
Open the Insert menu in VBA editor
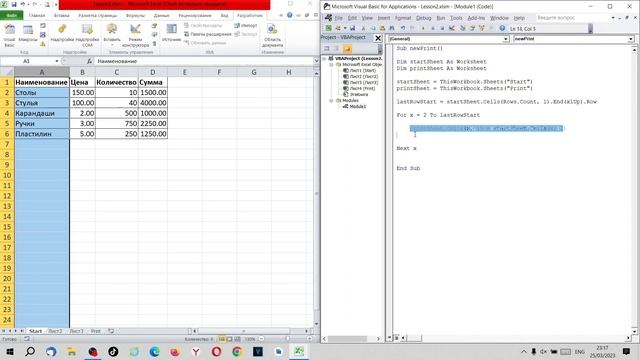384,18
